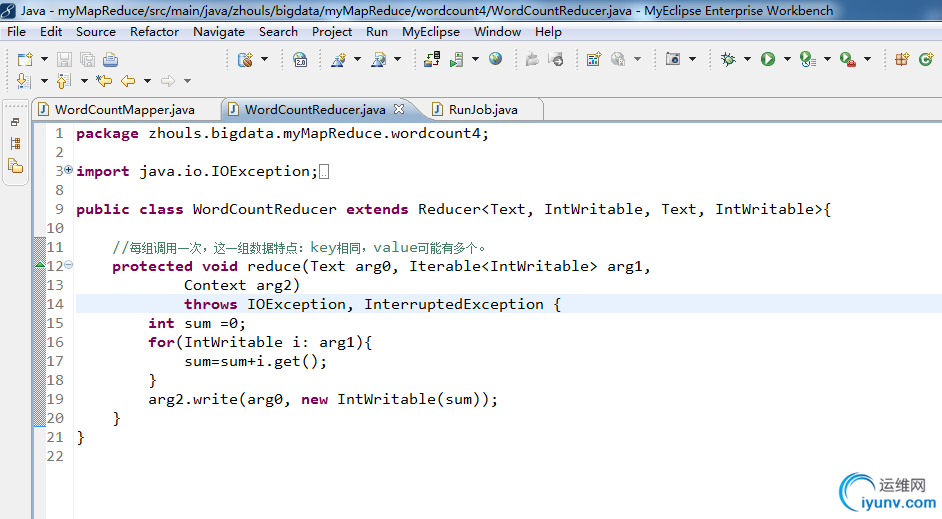Click the first blue cone wizard icon
The height and width of the screenshot is (519, 942).
pyautogui.click(x=339, y=59)
